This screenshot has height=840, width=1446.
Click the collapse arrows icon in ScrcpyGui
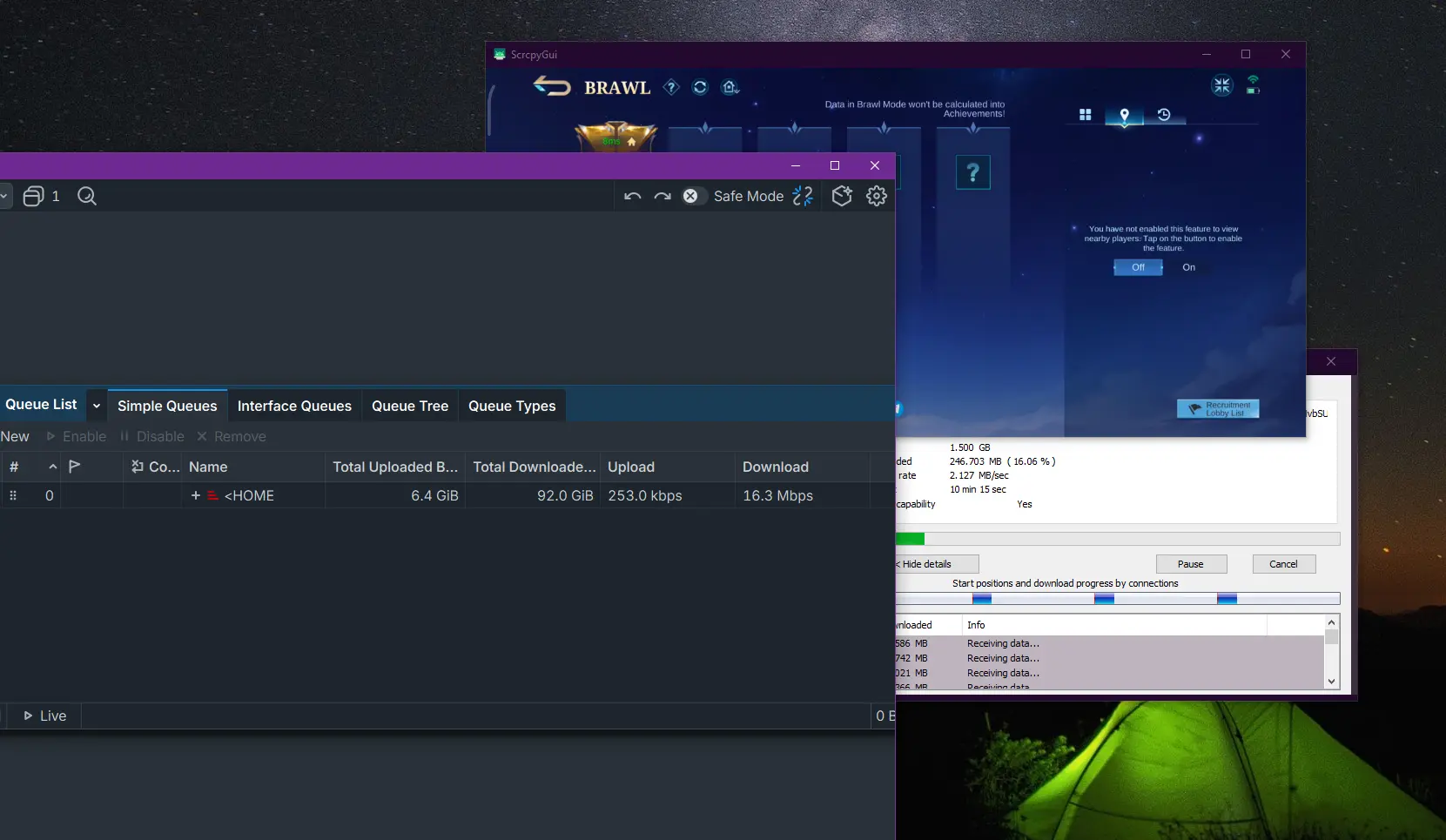click(1222, 85)
